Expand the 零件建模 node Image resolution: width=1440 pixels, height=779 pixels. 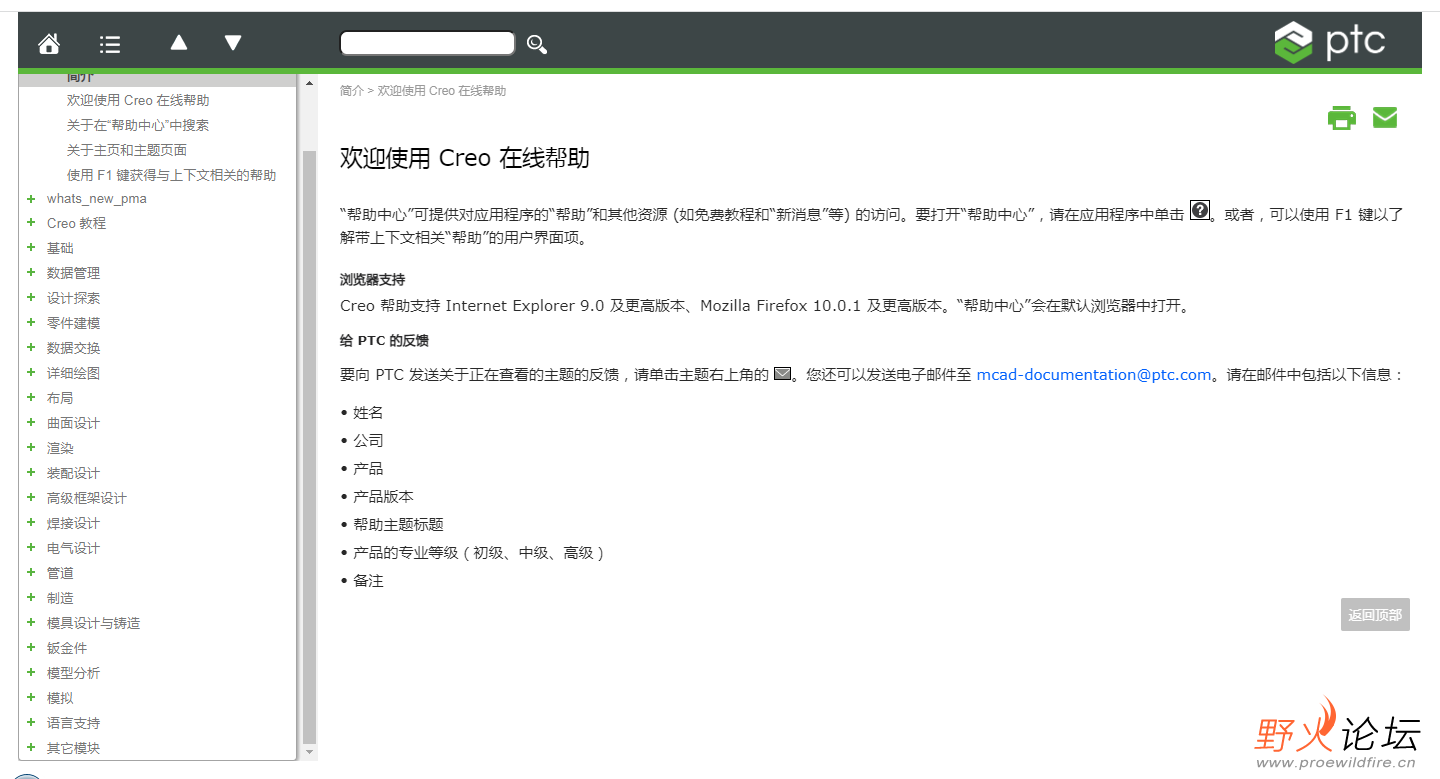click(32, 323)
